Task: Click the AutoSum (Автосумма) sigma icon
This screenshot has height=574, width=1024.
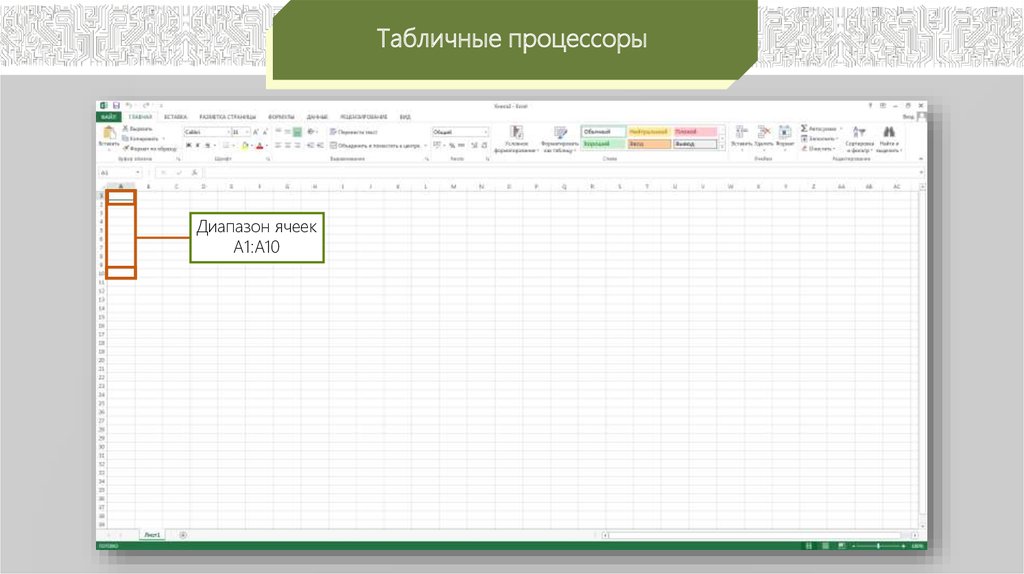Action: click(x=805, y=129)
